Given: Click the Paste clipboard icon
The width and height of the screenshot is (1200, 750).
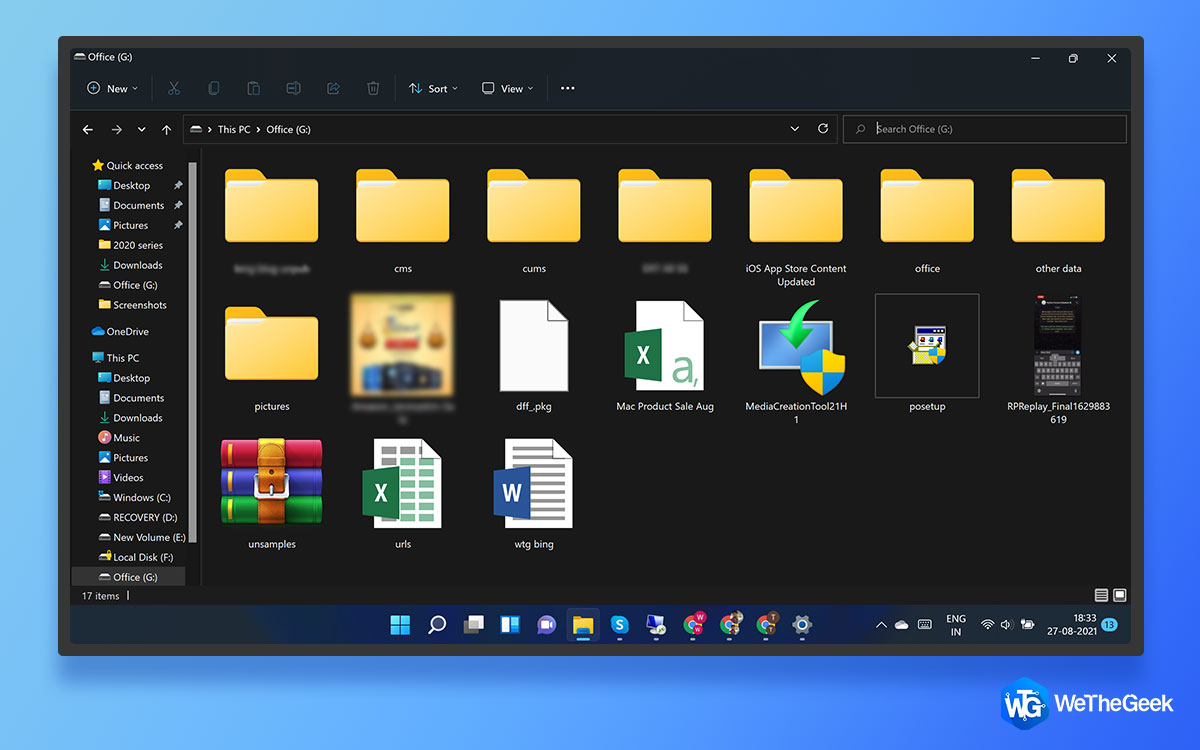Looking at the screenshot, I should coord(254,88).
